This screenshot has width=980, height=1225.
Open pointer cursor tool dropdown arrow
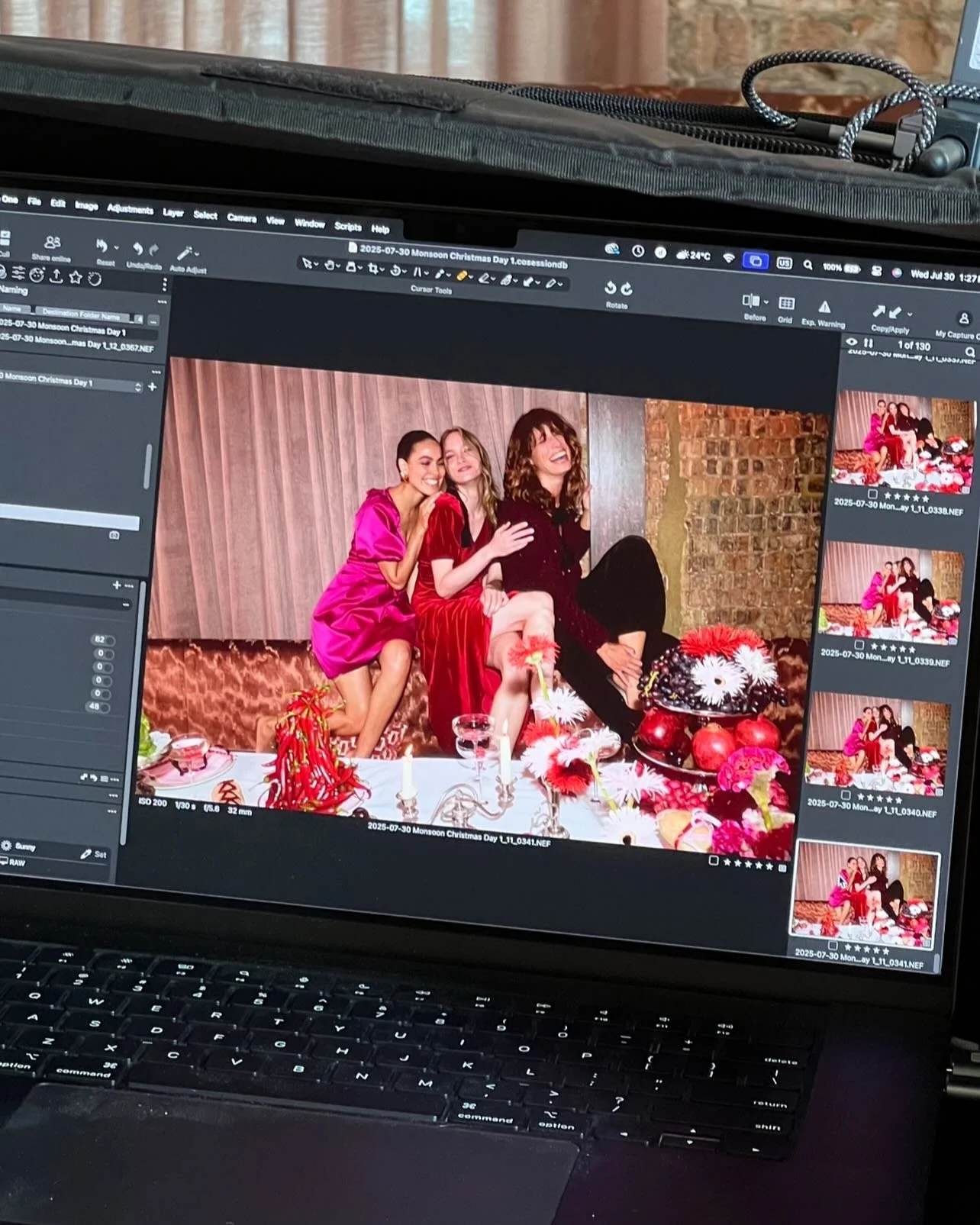317,265
